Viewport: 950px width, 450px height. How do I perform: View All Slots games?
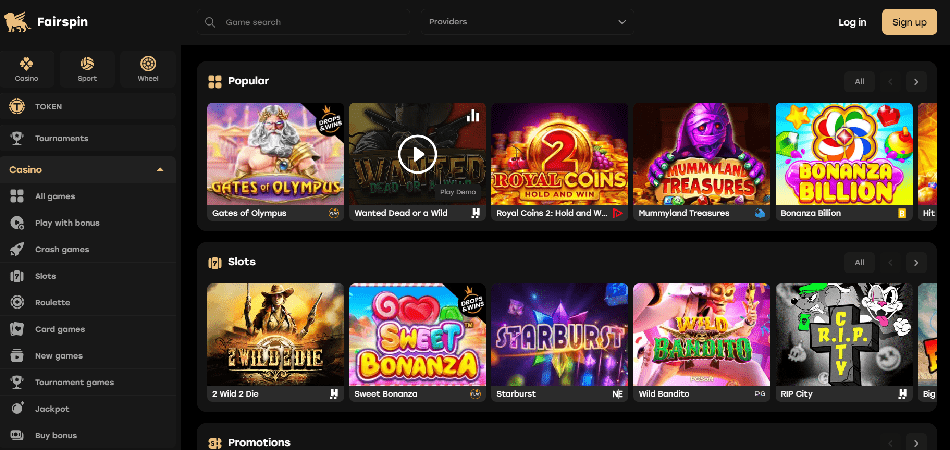(x=859, y=262)
